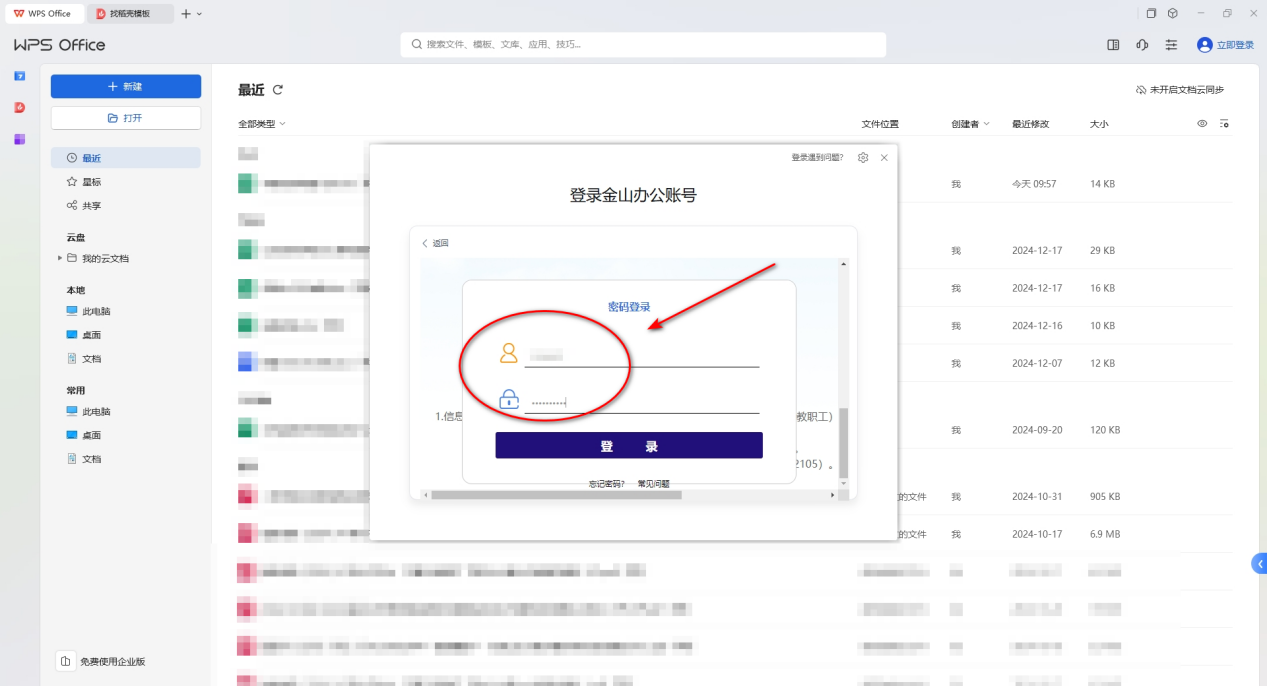
Task: Click the file row dated 2024-12-16
Action: coord(735,326)
